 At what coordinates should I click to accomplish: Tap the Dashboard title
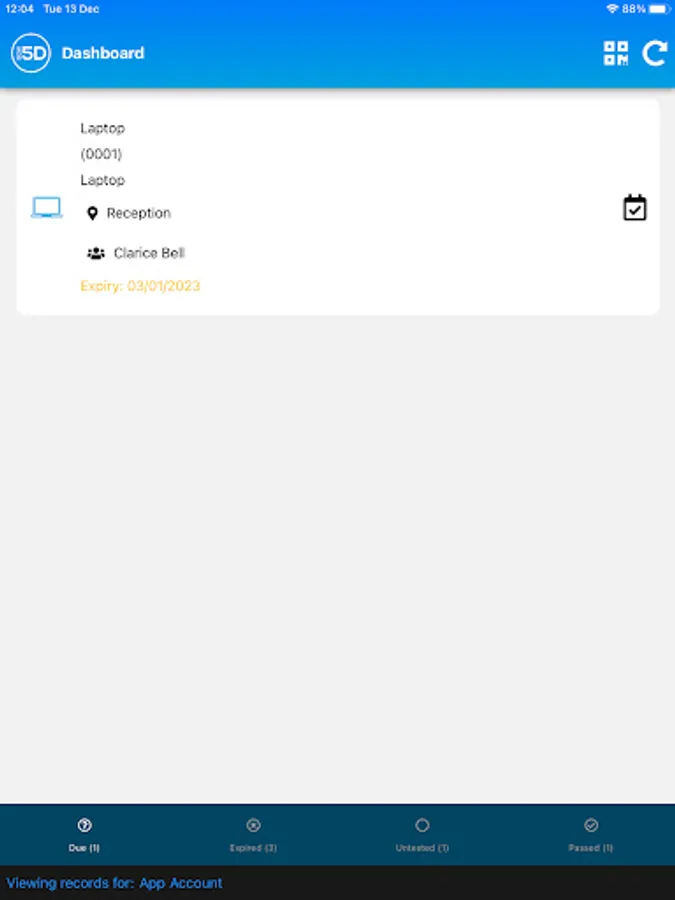[103, 53]
